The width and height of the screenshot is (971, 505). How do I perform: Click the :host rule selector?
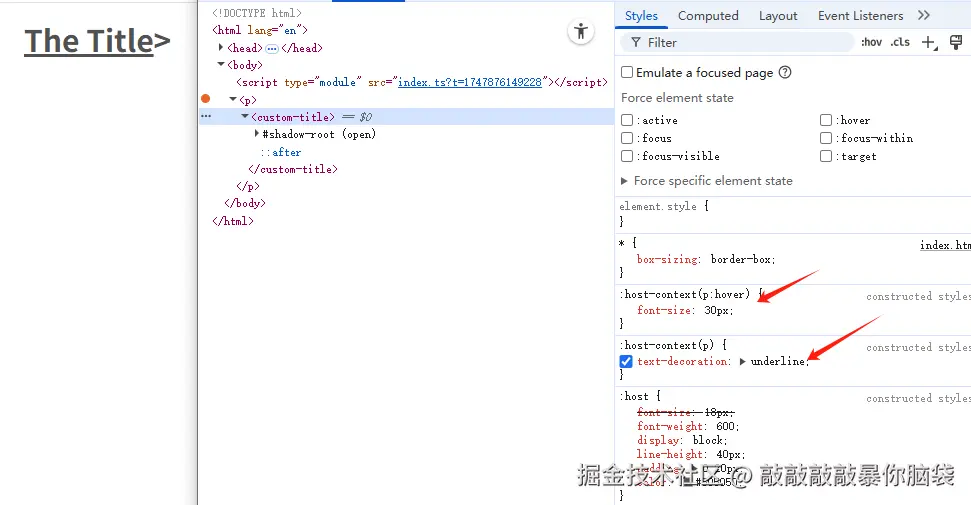point(634,397)
